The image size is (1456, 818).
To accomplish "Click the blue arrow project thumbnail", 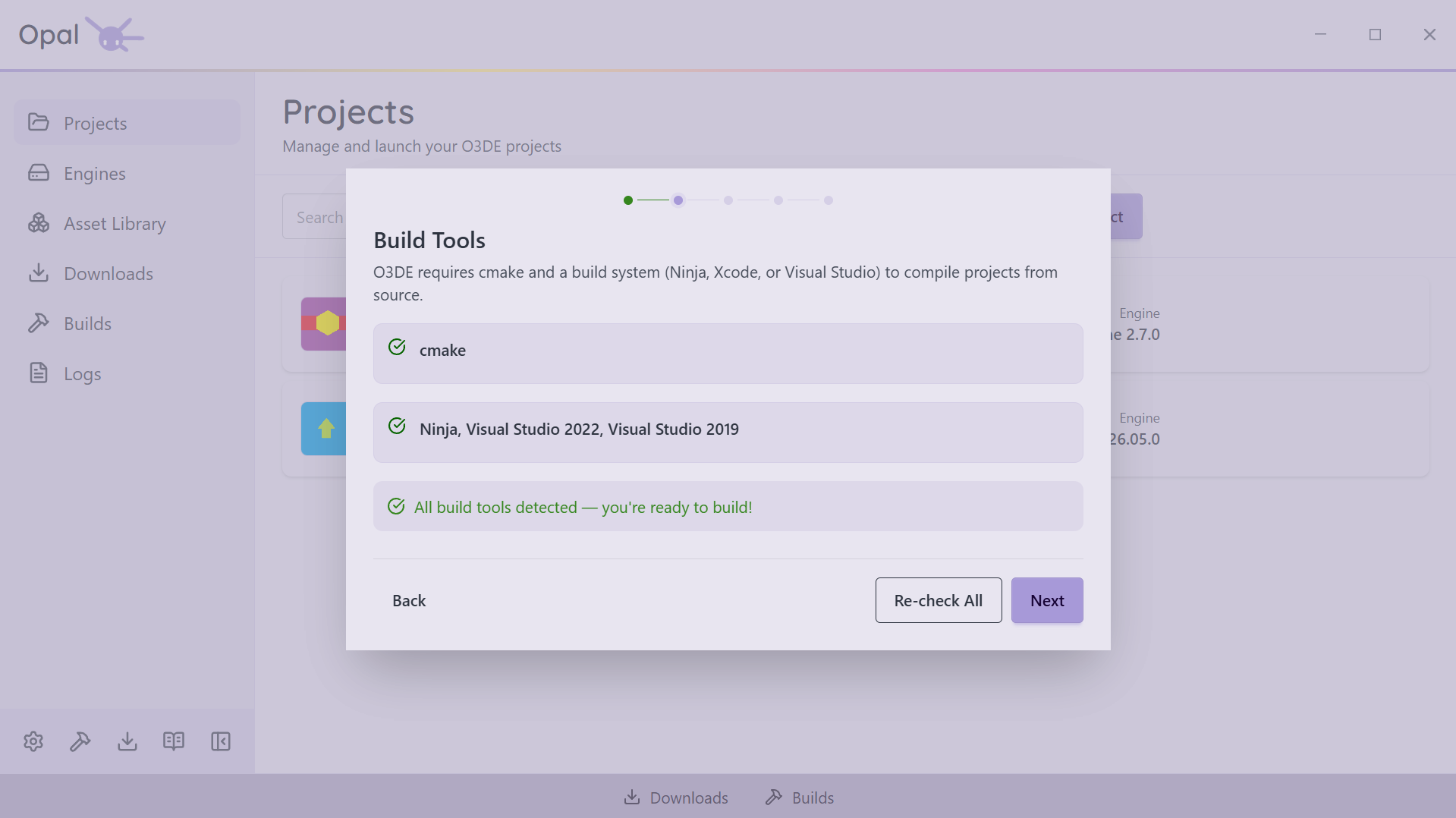I will pyautogui.click(x=324, y=429).
